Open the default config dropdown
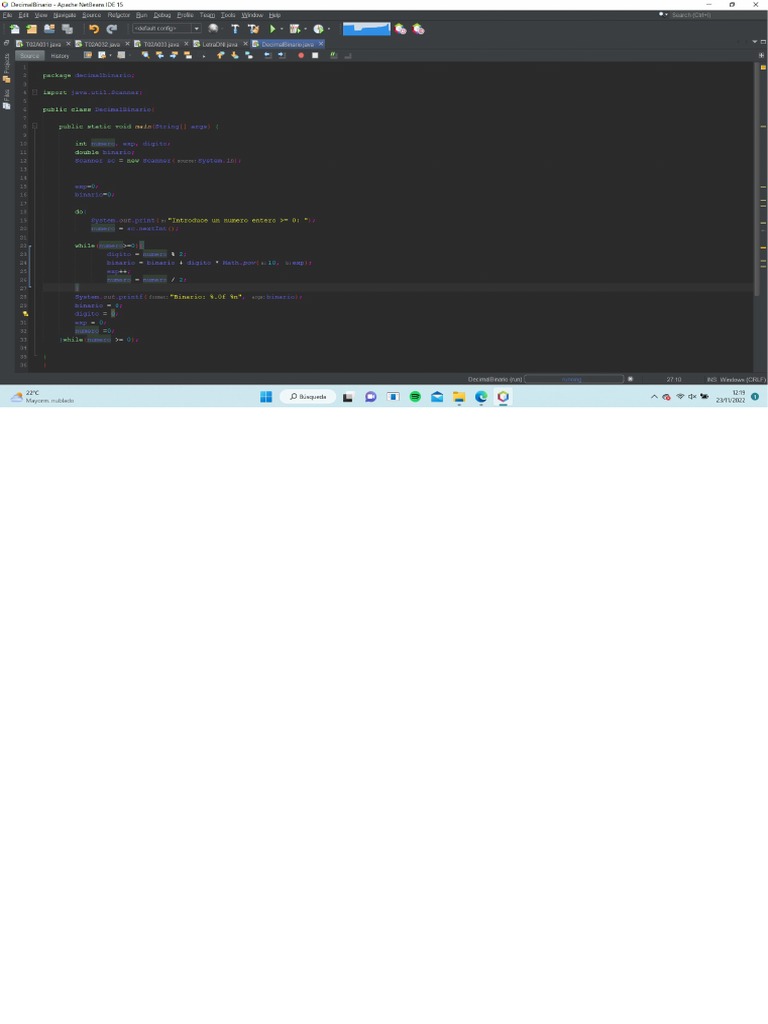This screenshot has width=768, height=1024. (166, 29)
